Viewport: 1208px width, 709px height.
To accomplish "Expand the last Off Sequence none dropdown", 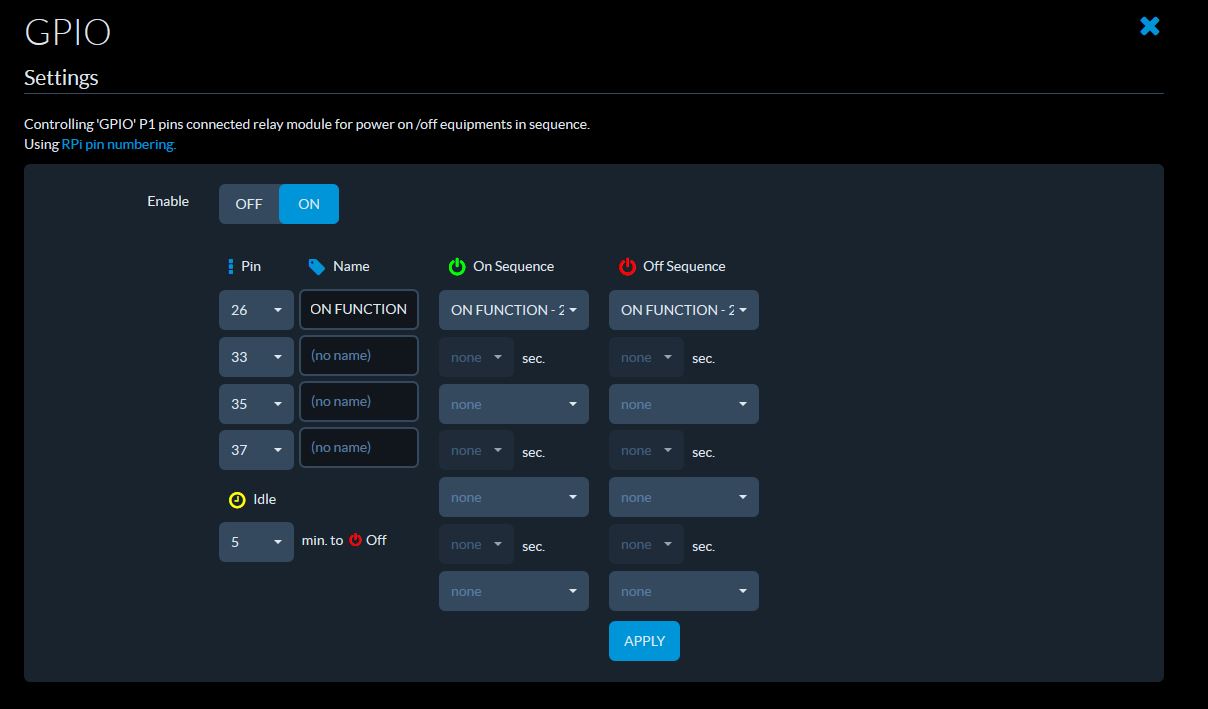I will pos(683,591).
